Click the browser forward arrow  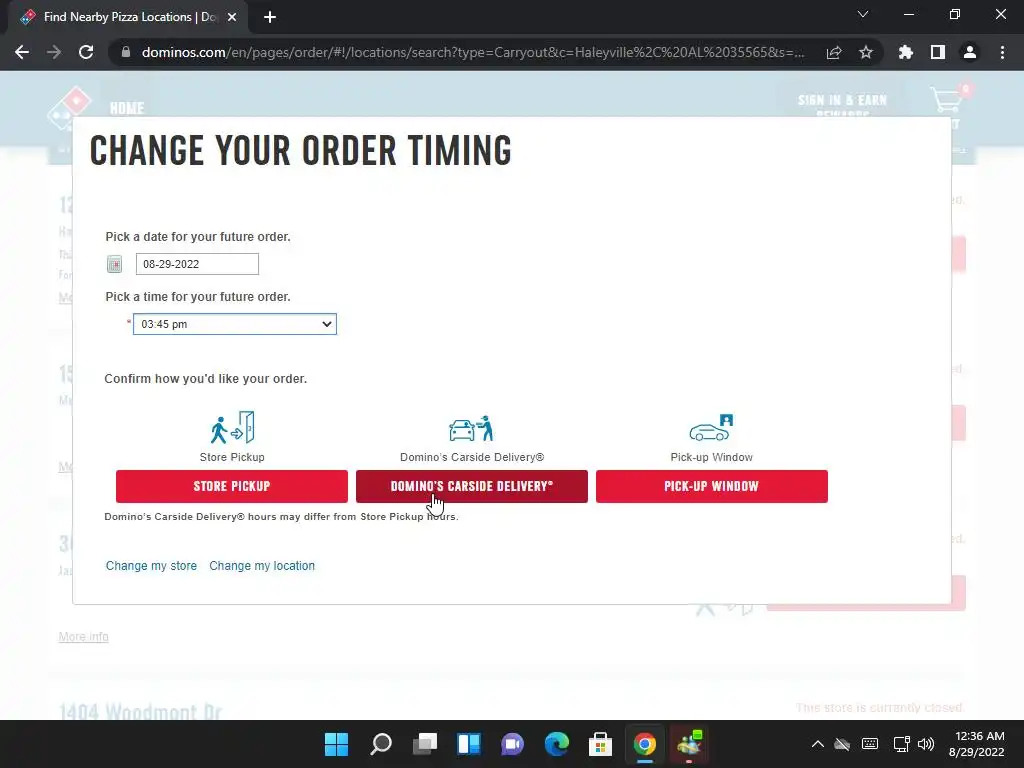54,52
